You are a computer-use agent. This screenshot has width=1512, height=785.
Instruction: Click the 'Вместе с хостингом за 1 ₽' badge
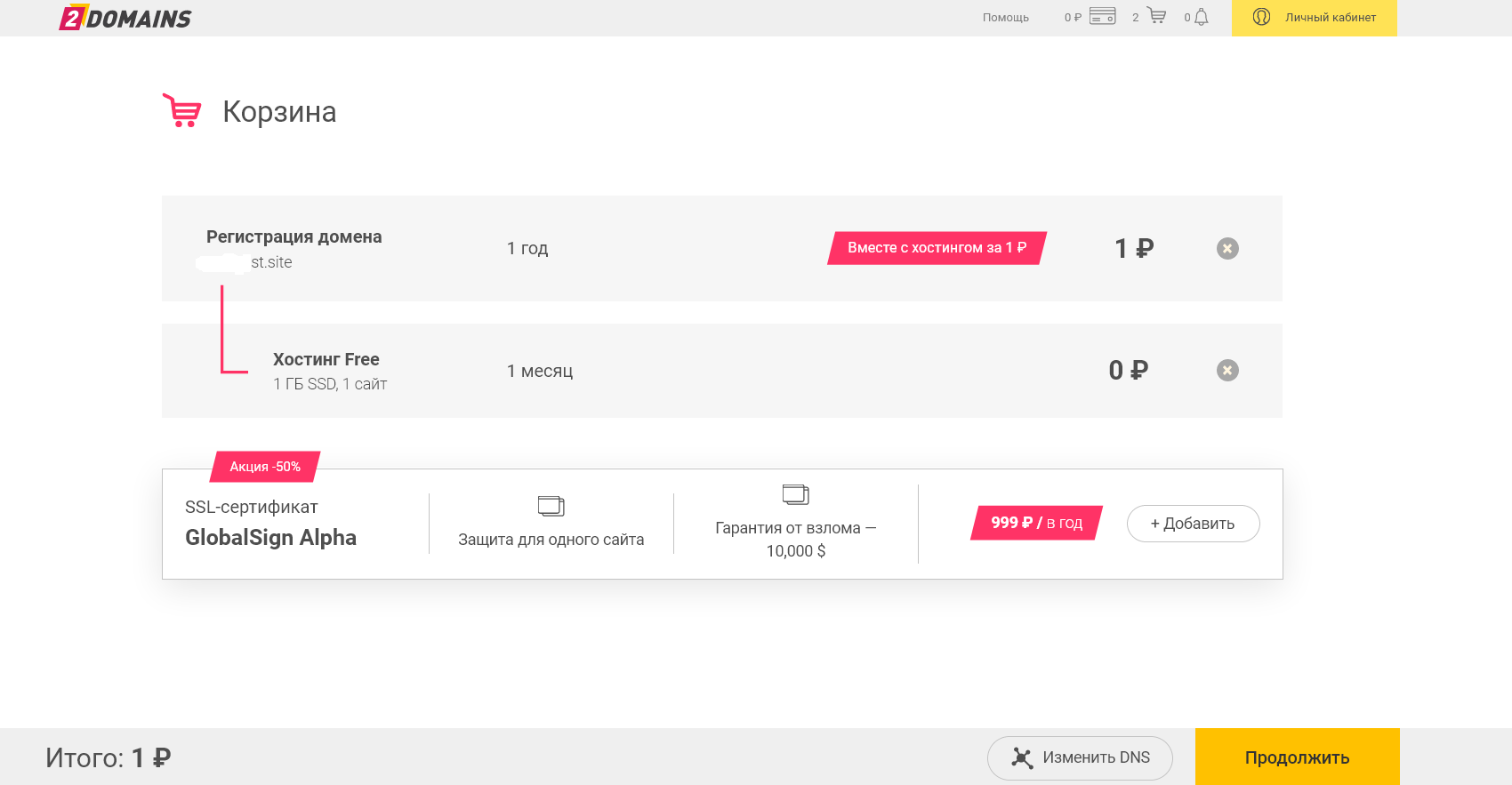coord(937,248)
